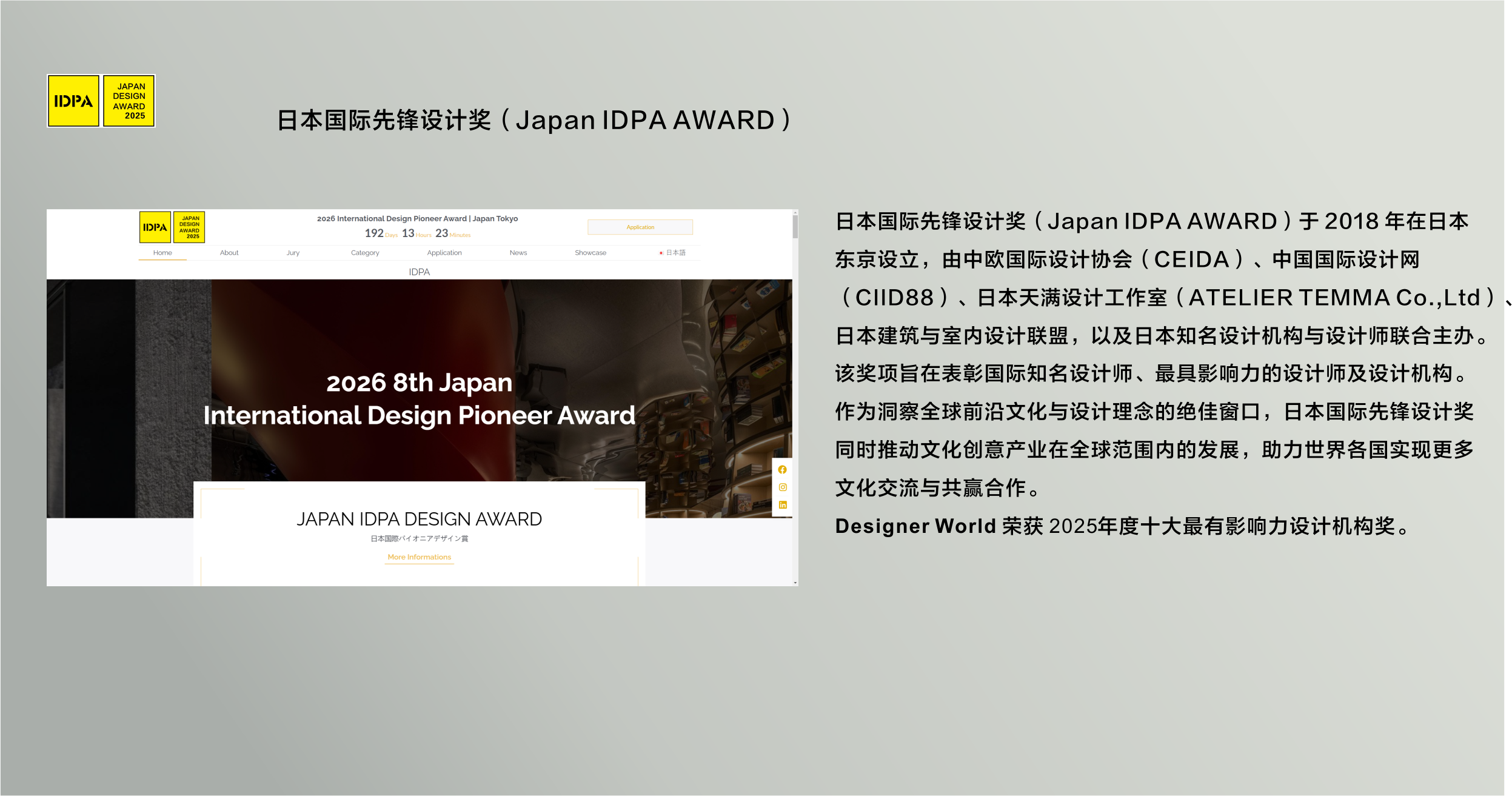Screen dimensions: 1512x796
Task: Click the scrollbar down arrow
Action: (x=795, y=583)
